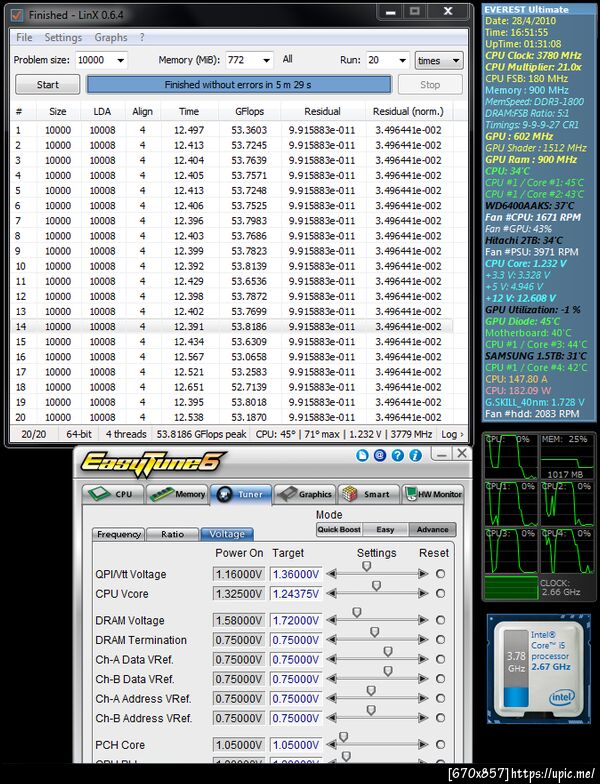Open EasyTune6 info icon

(x=415, y=455)
